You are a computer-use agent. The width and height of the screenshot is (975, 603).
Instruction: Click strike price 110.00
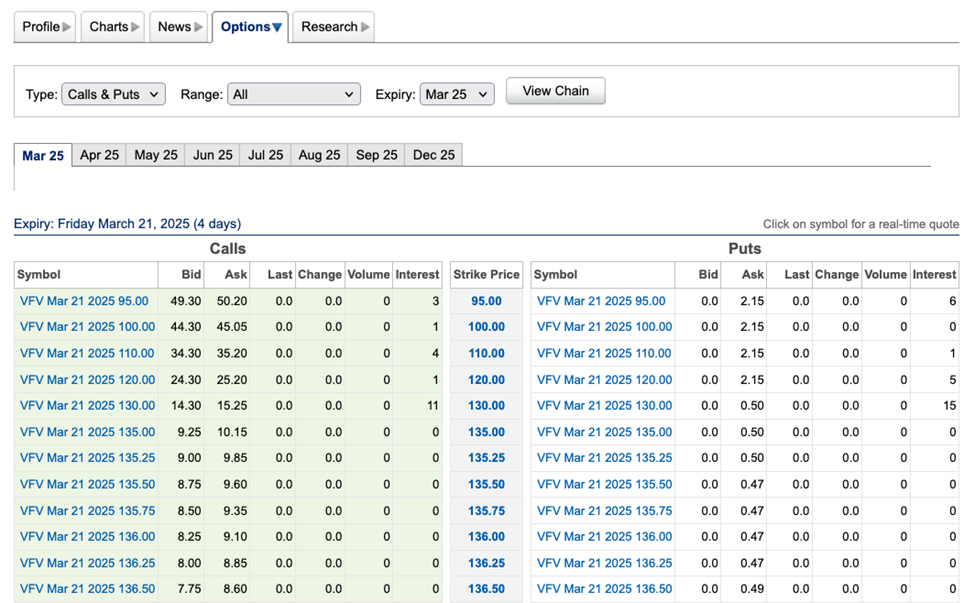[486, 353]
